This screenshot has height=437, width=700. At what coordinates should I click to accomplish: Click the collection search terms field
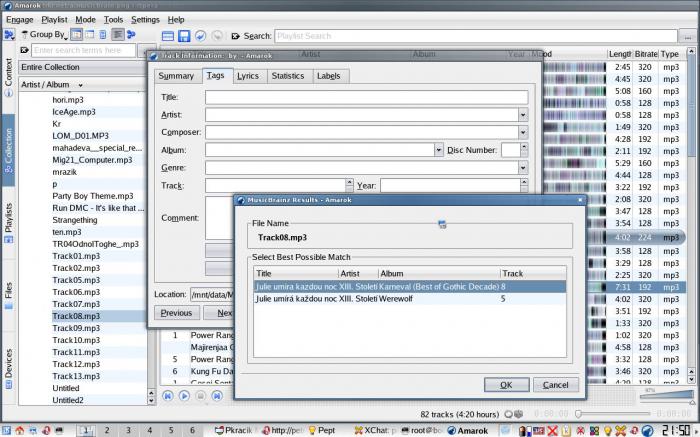point(83,50)
